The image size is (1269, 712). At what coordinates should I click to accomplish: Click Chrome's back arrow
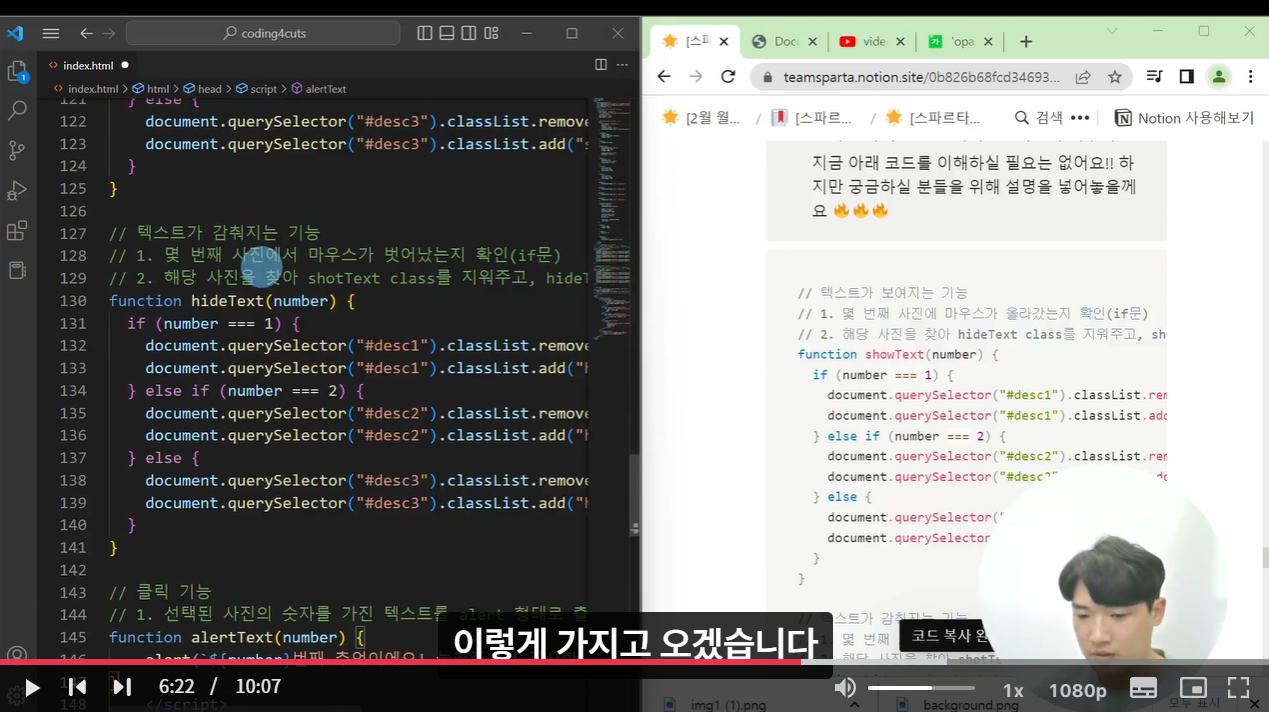pos(664,77)
